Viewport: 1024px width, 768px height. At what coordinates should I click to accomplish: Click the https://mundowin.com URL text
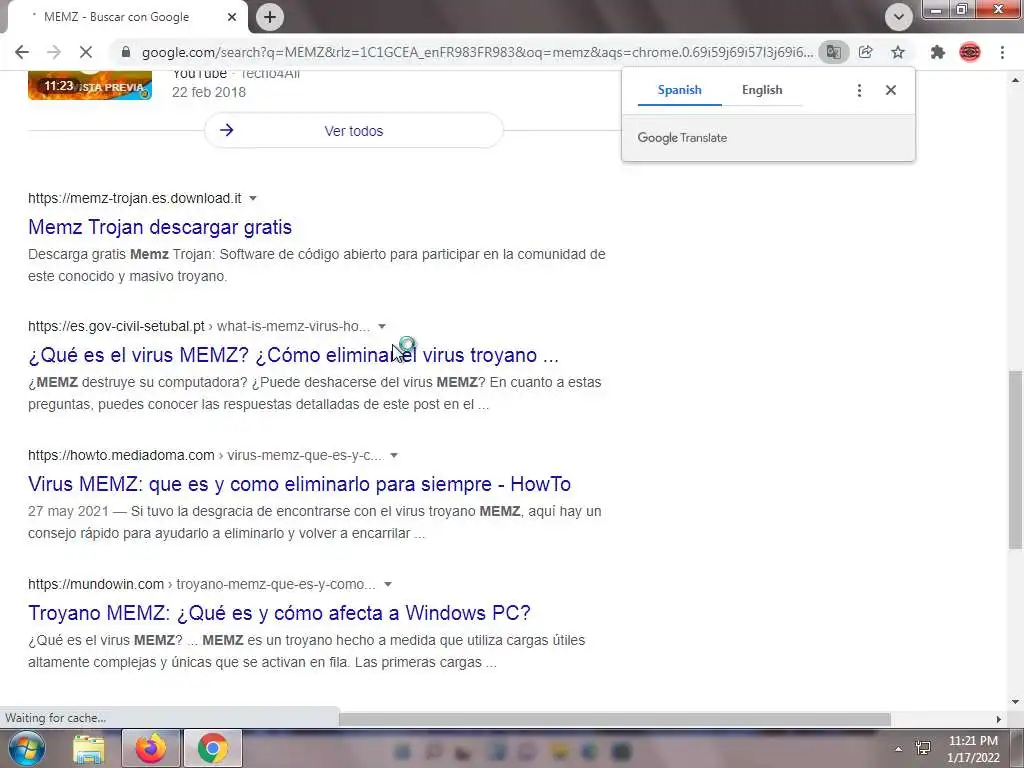pos(96,584)
